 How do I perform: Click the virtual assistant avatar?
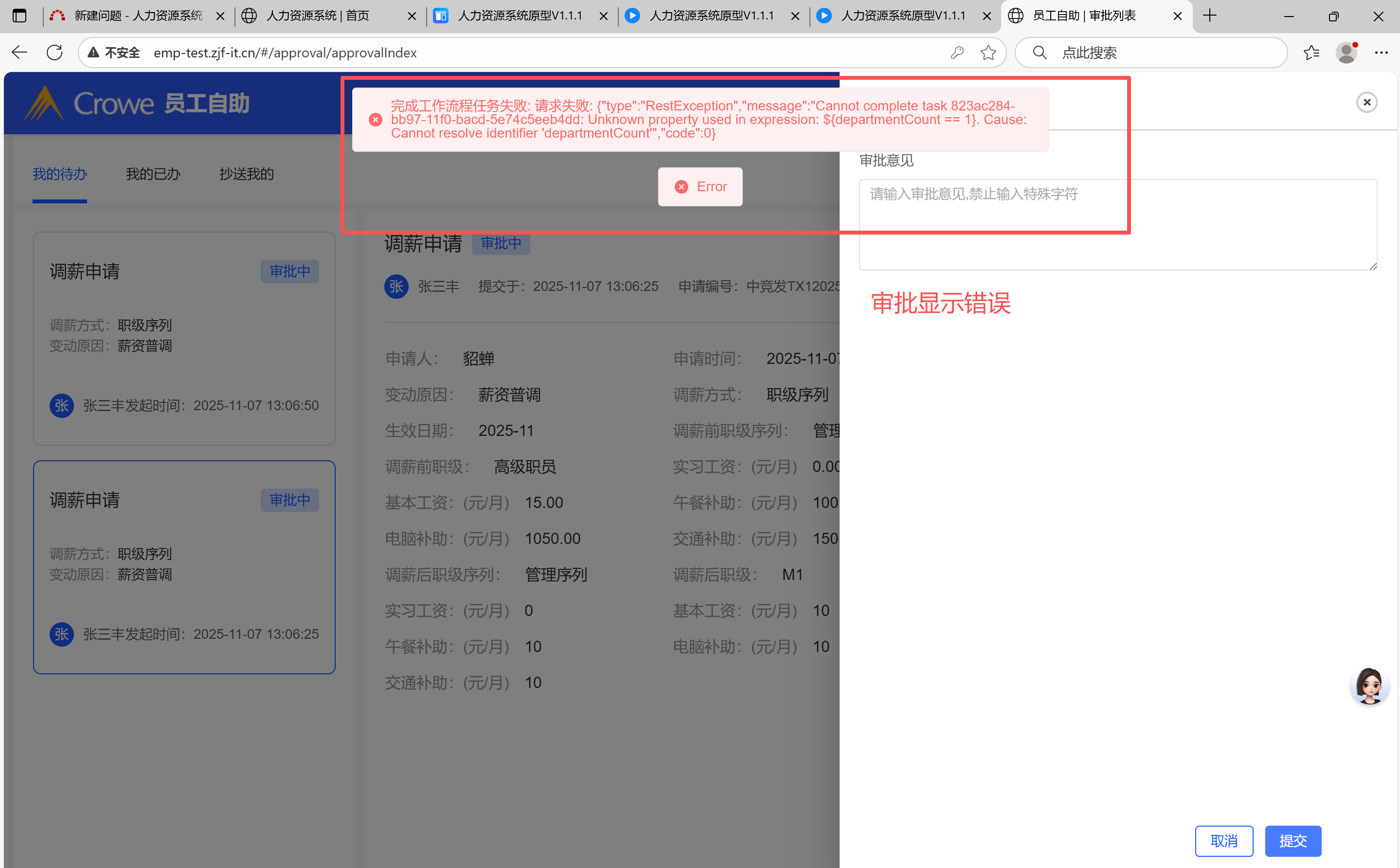point(1369,686)
